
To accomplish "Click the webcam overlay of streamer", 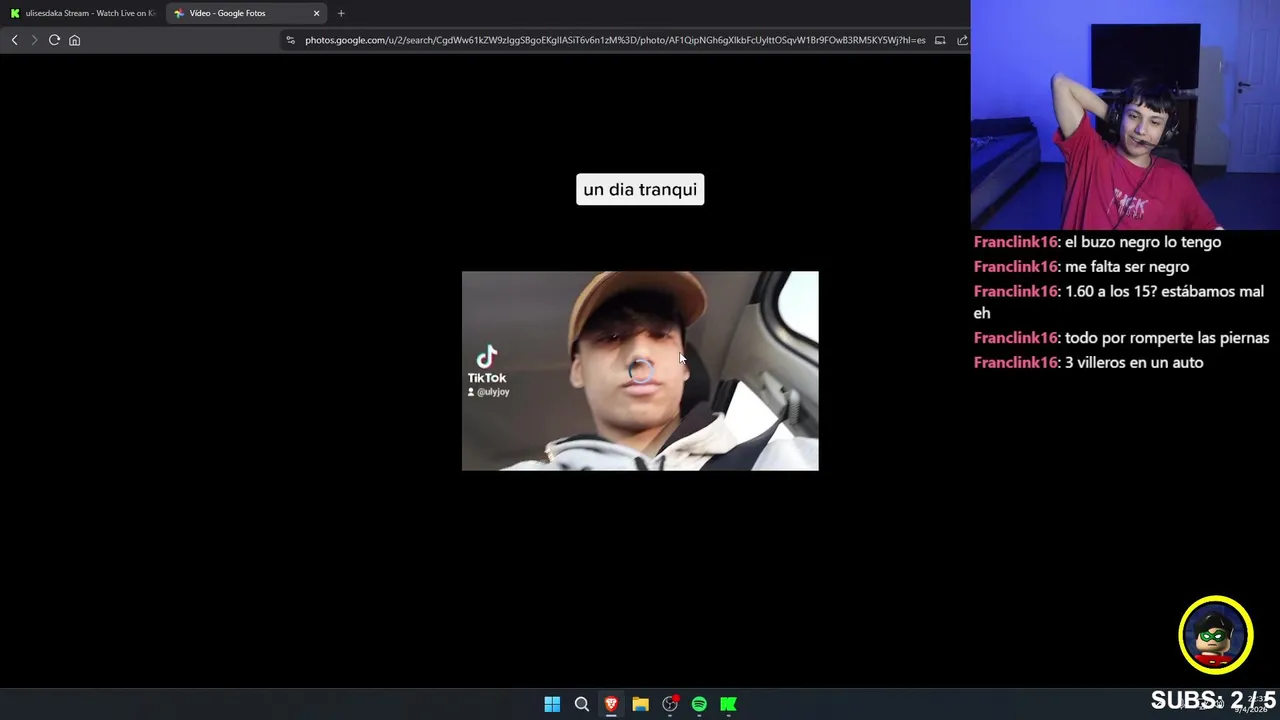I will (1125, 115).
